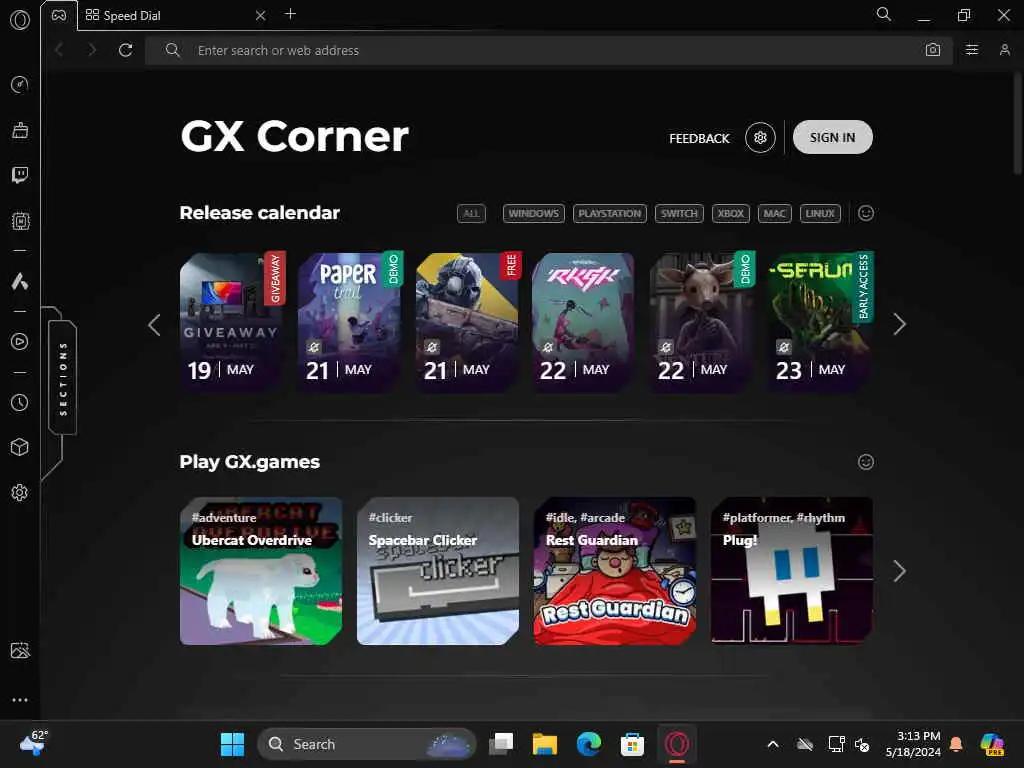Click the FEEDBACK link
The height and width of the screenshot is (768, 1024).
699,138
